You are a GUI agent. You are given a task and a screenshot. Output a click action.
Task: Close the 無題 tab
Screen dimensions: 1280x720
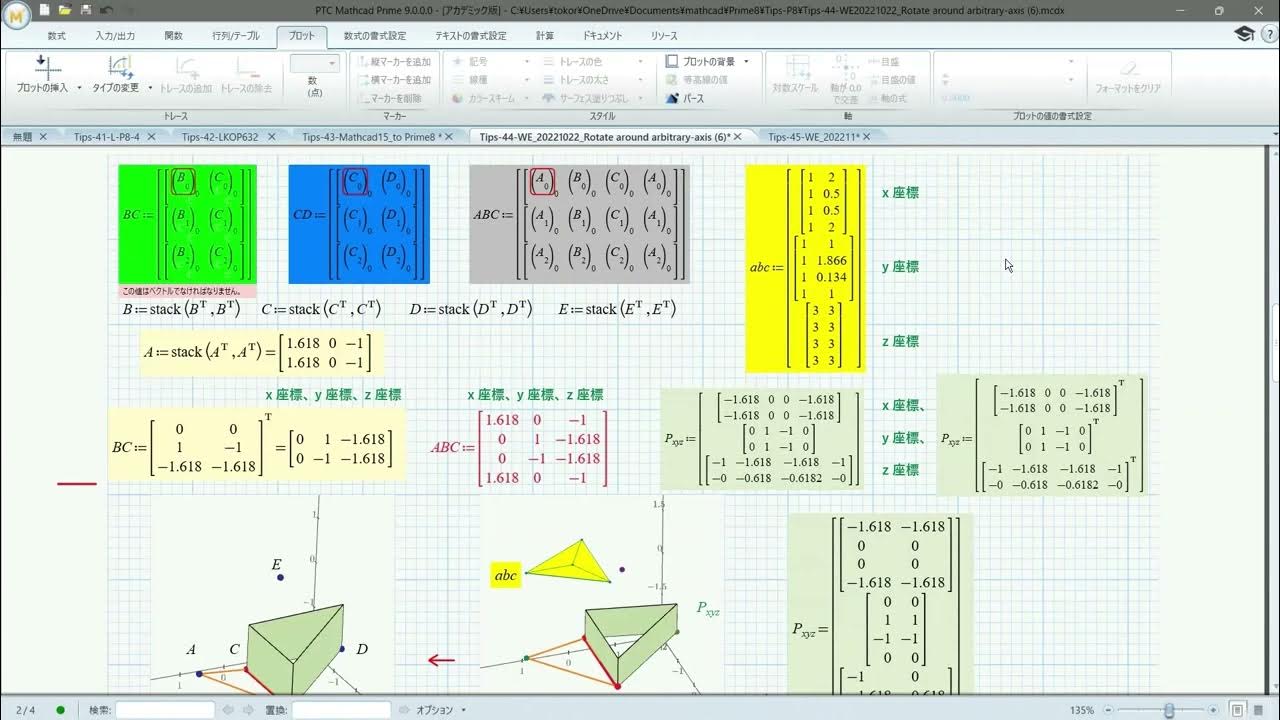[x=43, y=137]
